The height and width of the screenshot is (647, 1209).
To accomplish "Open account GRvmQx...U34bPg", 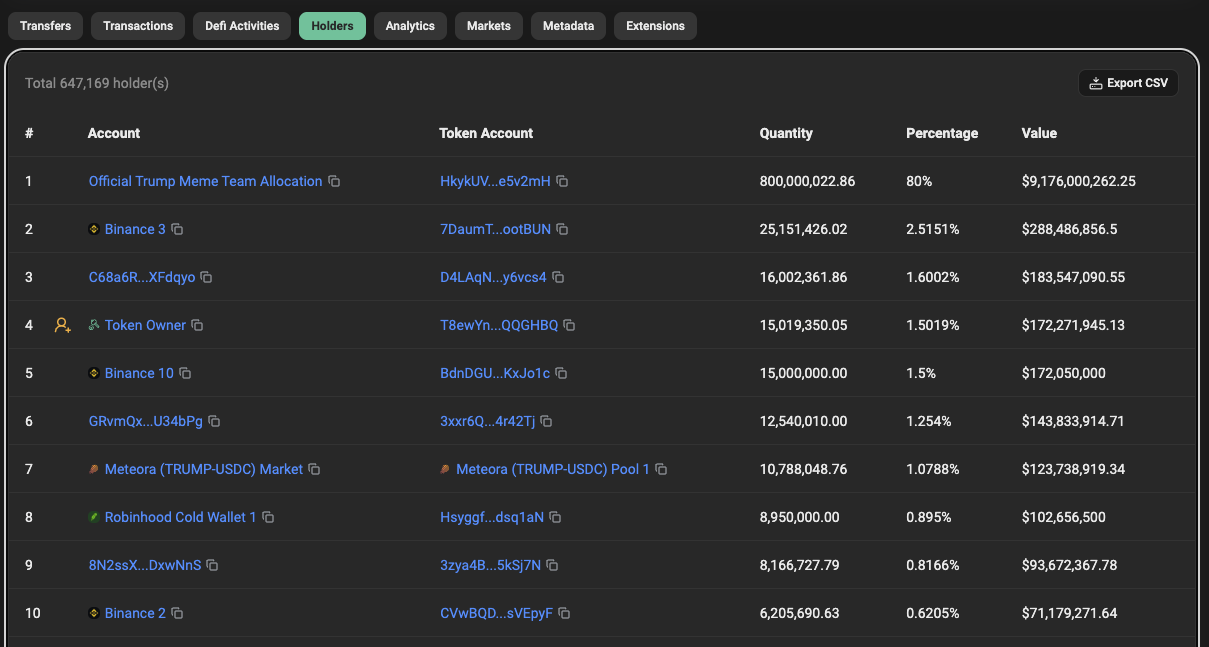I will (146, 421).
